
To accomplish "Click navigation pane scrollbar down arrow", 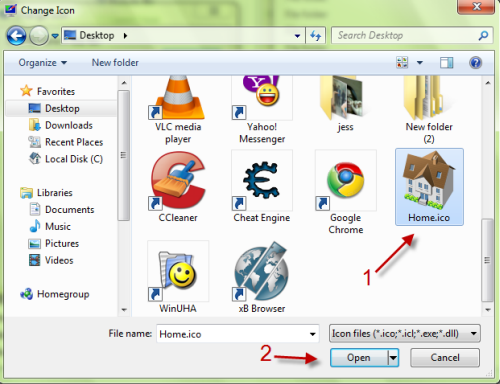I will point(124,310).
